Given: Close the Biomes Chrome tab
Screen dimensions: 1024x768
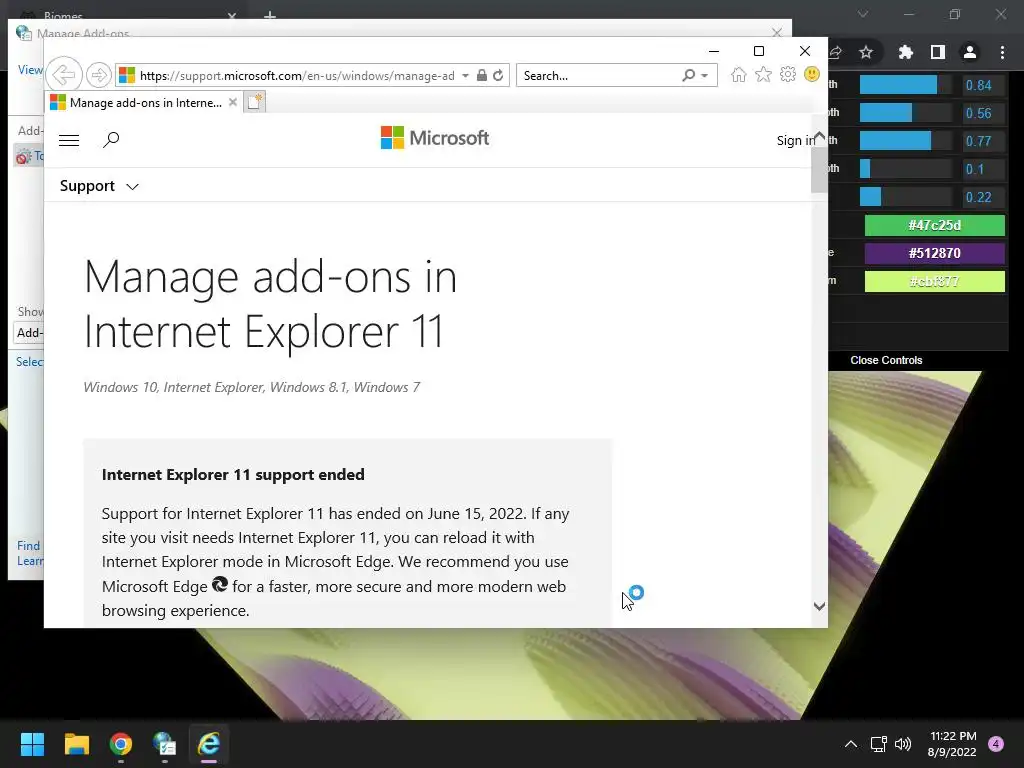Looking at the screenshot, I should point(232,14).
